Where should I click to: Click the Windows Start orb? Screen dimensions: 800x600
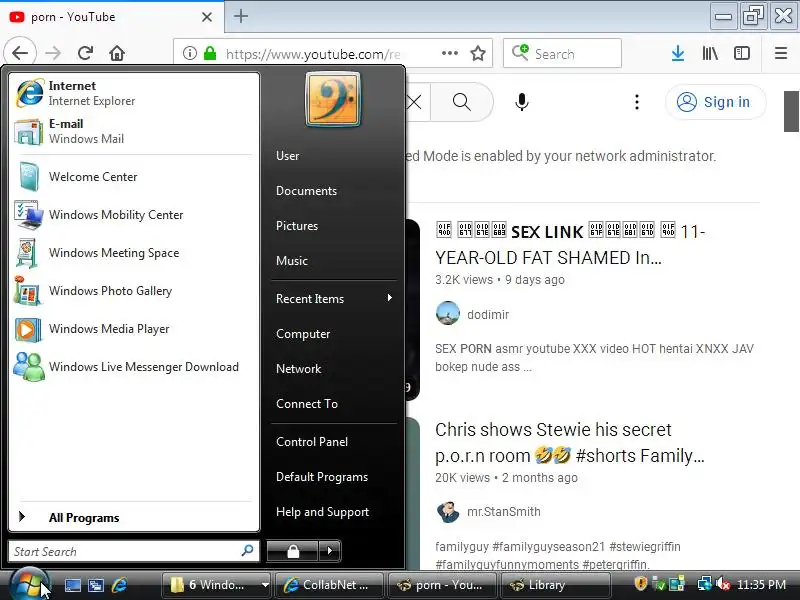click(x=29, y=584)
